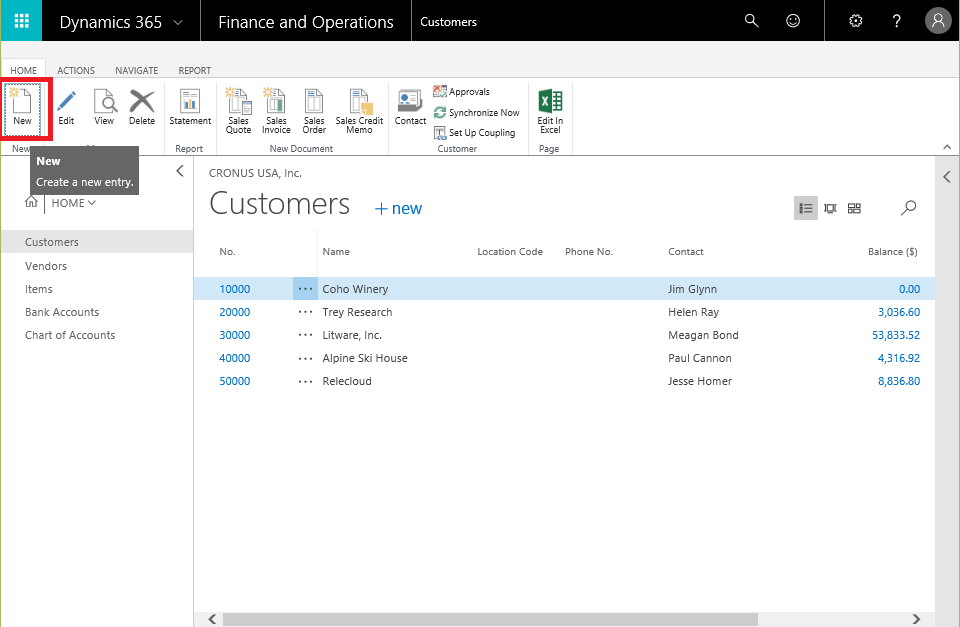Create a new Sales Invoice

point(276,111)
